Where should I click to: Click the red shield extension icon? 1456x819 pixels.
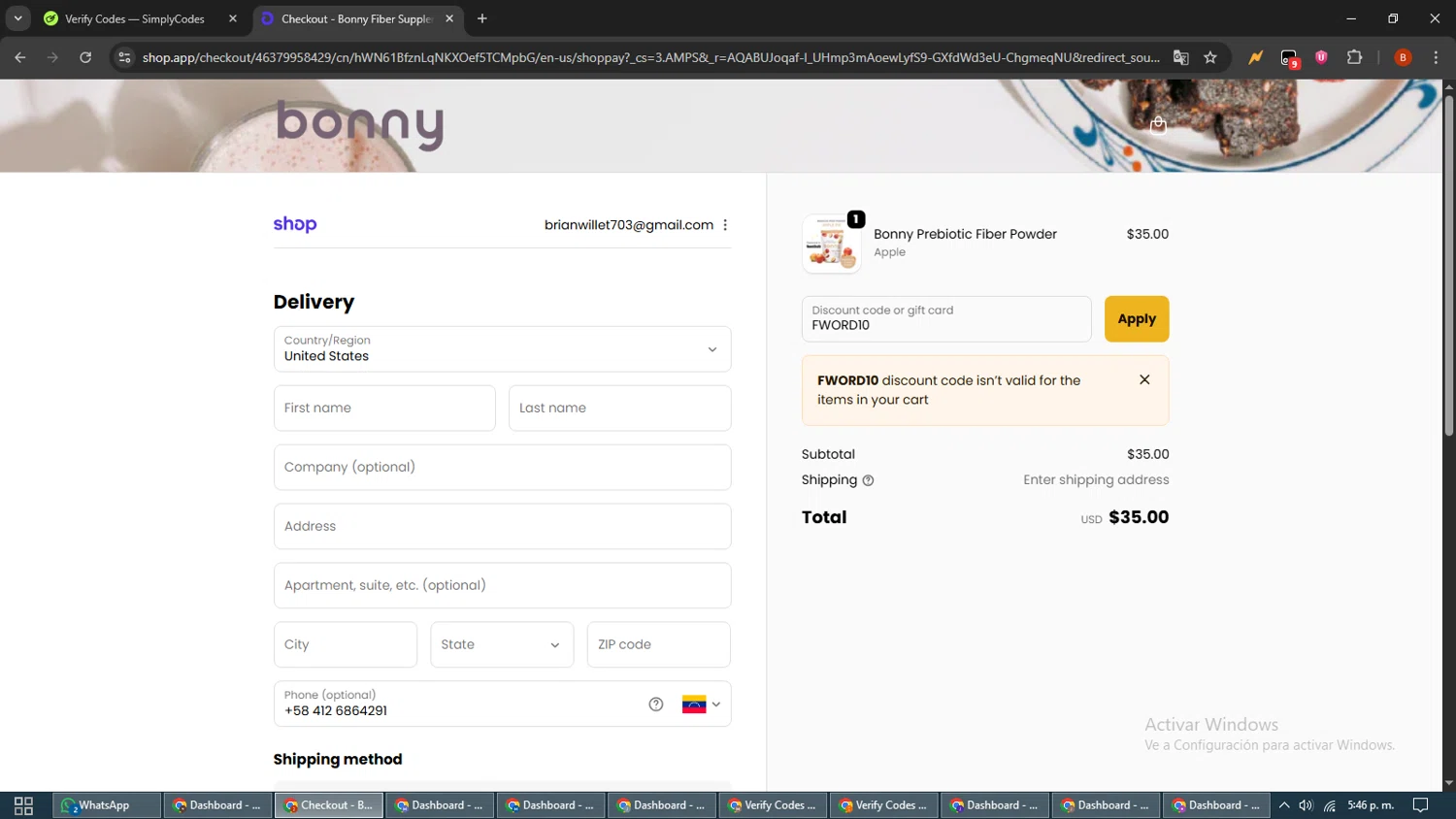coord(1321,57)
